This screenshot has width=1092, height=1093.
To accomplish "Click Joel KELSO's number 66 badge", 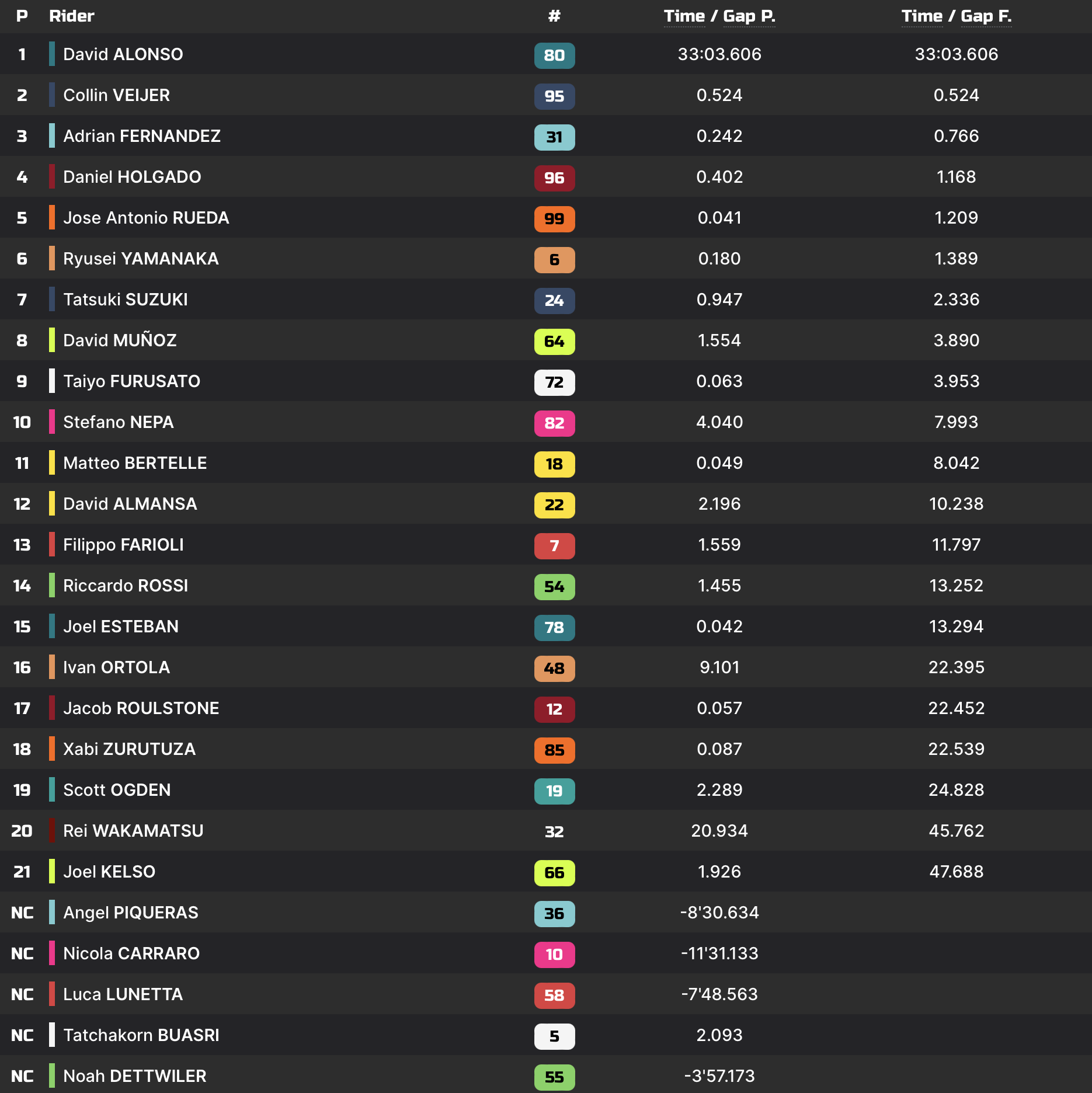I will click(554, 873).
